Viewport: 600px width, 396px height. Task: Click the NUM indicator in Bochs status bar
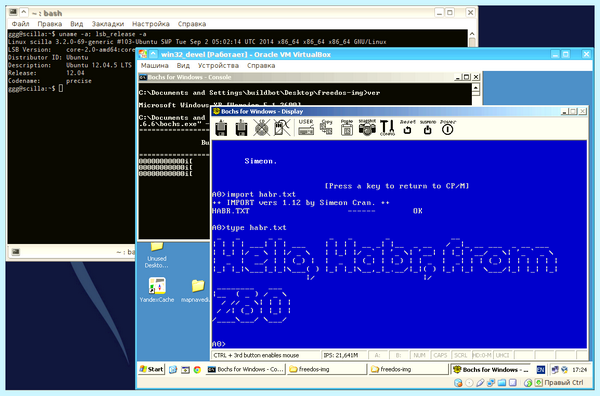coord(419,355)
